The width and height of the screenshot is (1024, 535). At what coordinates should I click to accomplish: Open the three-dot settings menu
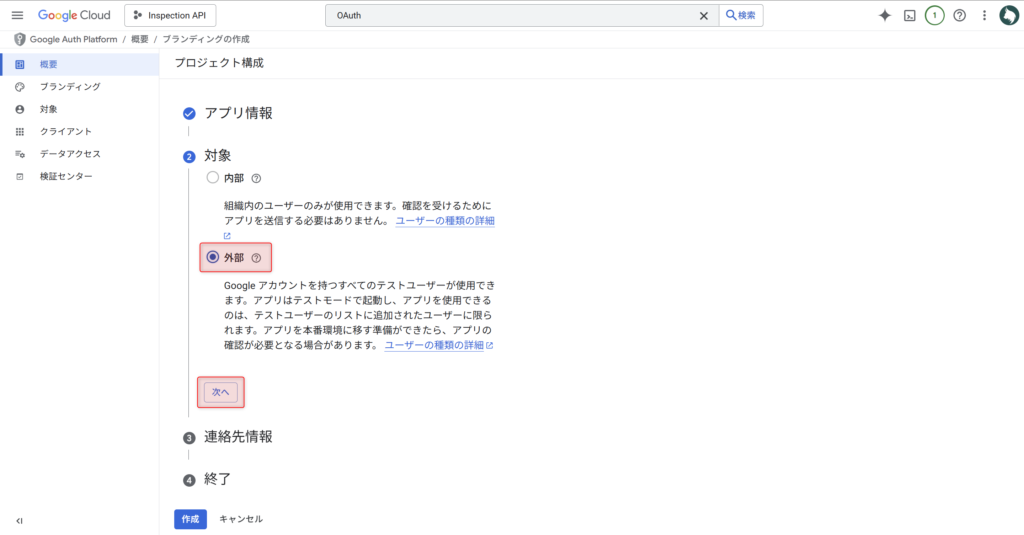click(984, 16)
